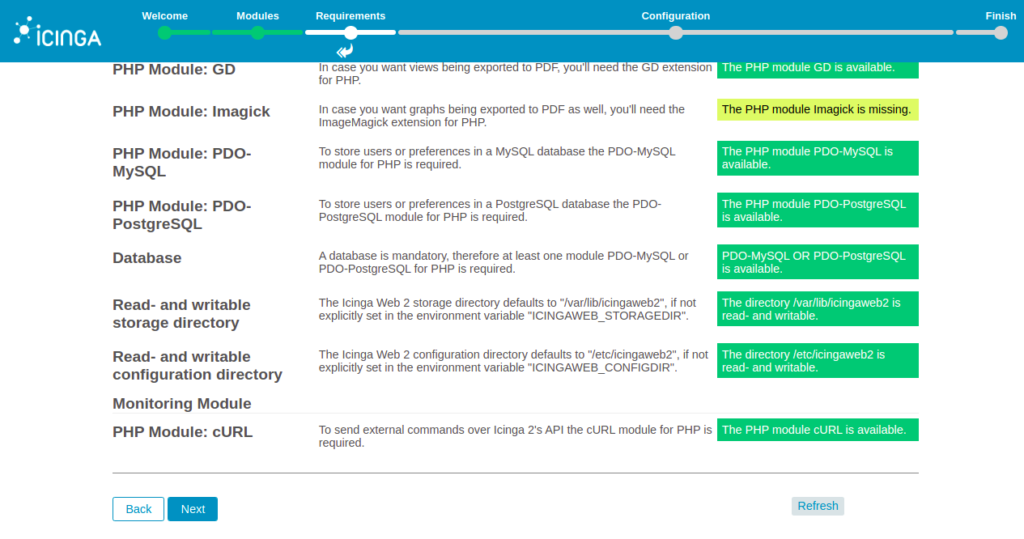Click the 'PDO-MySQL is available' status box
Image resolution: width=1024 pixels, height=539 pixels.
click(x=818, y=158)
